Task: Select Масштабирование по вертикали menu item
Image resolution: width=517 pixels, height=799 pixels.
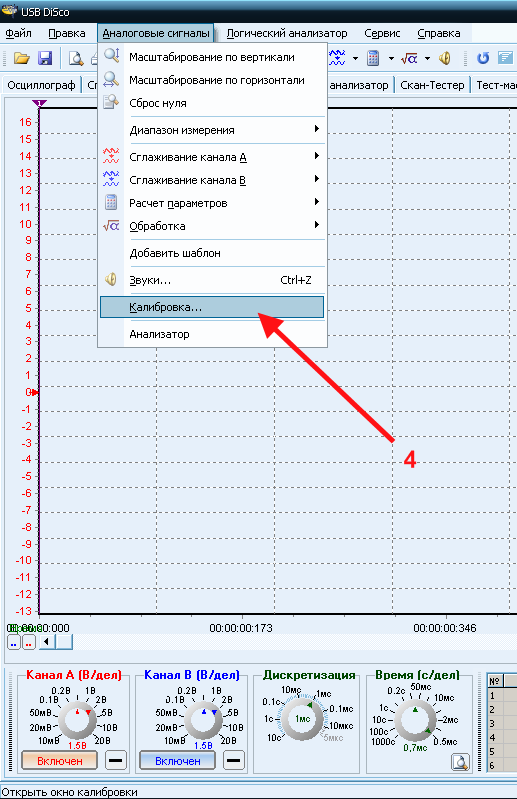Action: pos(212,57)
